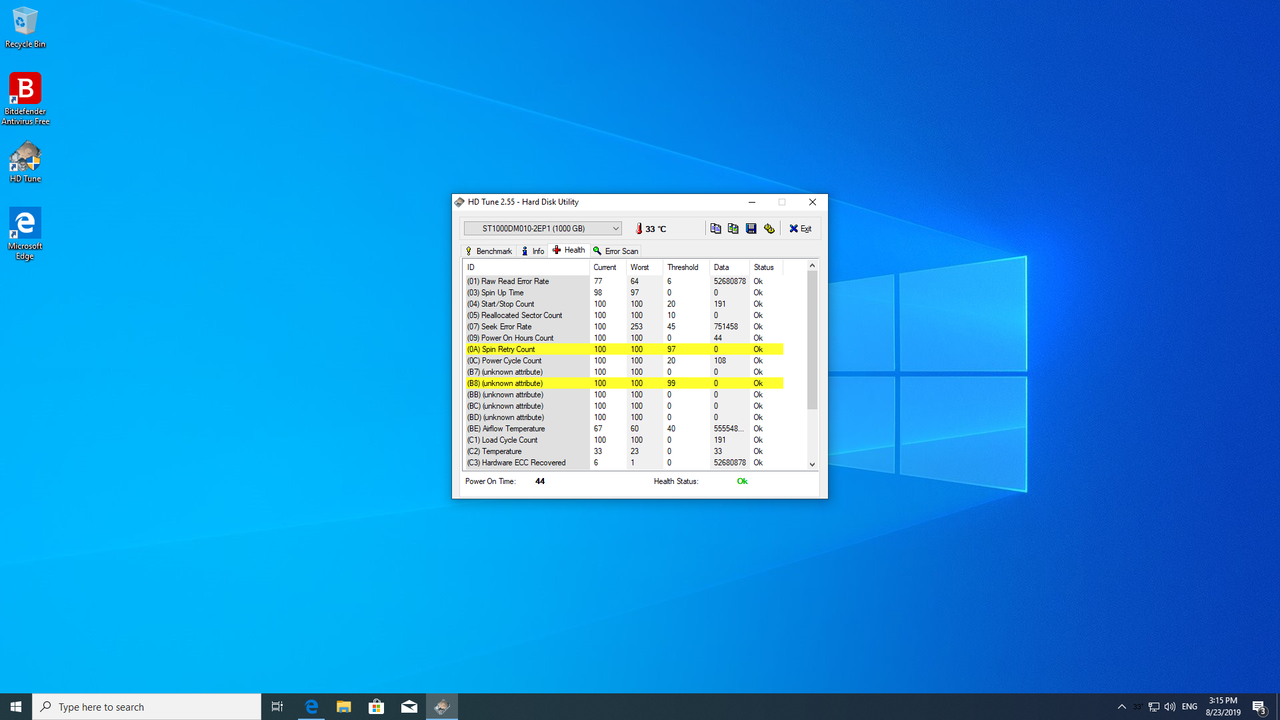
Task: Click the Type here to search field
Action: pos(150,706)
